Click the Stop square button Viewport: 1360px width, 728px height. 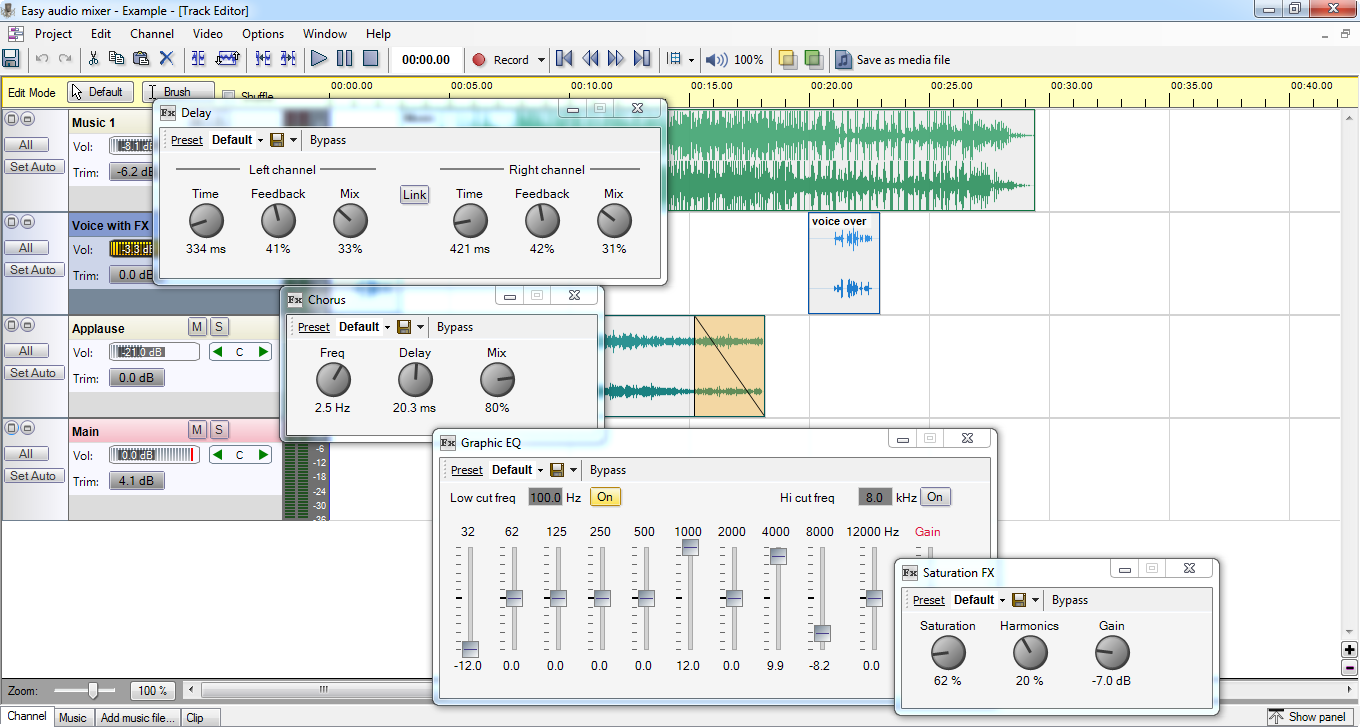tap(370, 60)
